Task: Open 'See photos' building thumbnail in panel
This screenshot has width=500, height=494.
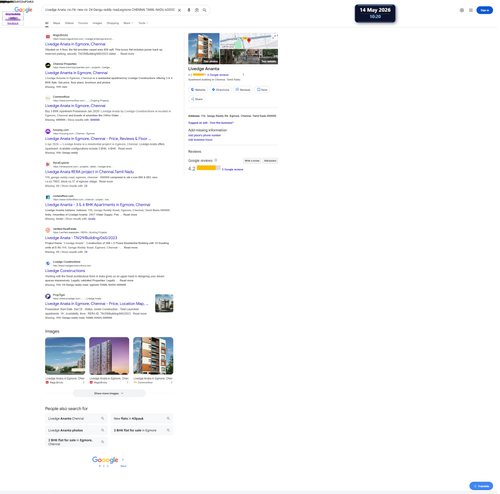Action: (x=204, y=48)
